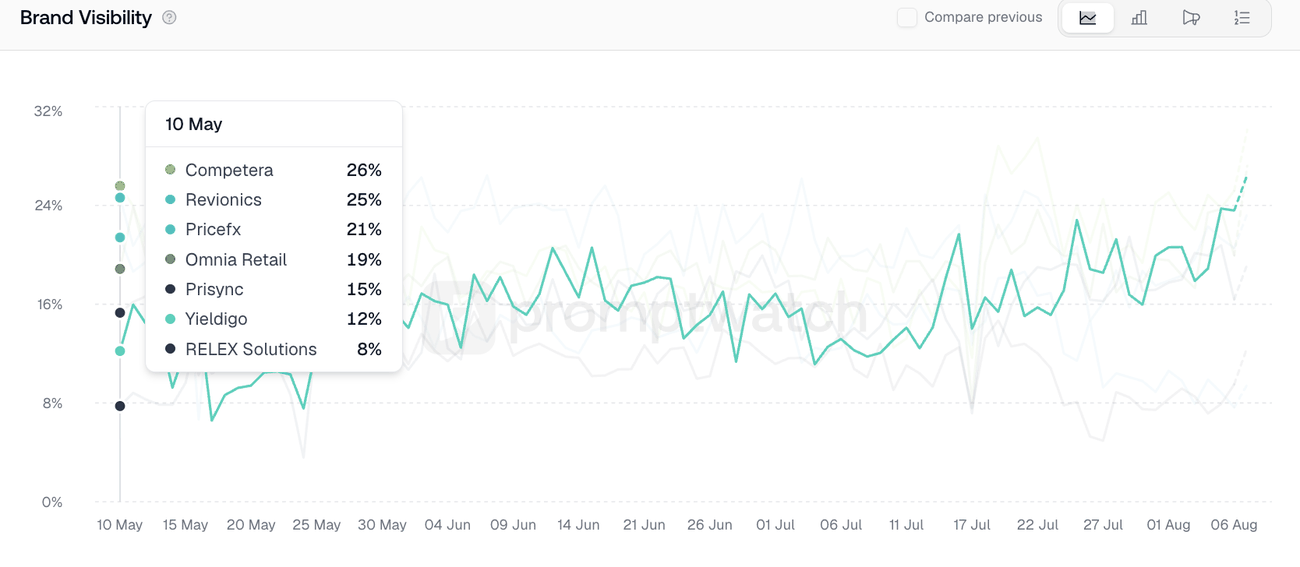Switch to numbered list ranking view
1300x567 pixels.
tap(1241, 18)
